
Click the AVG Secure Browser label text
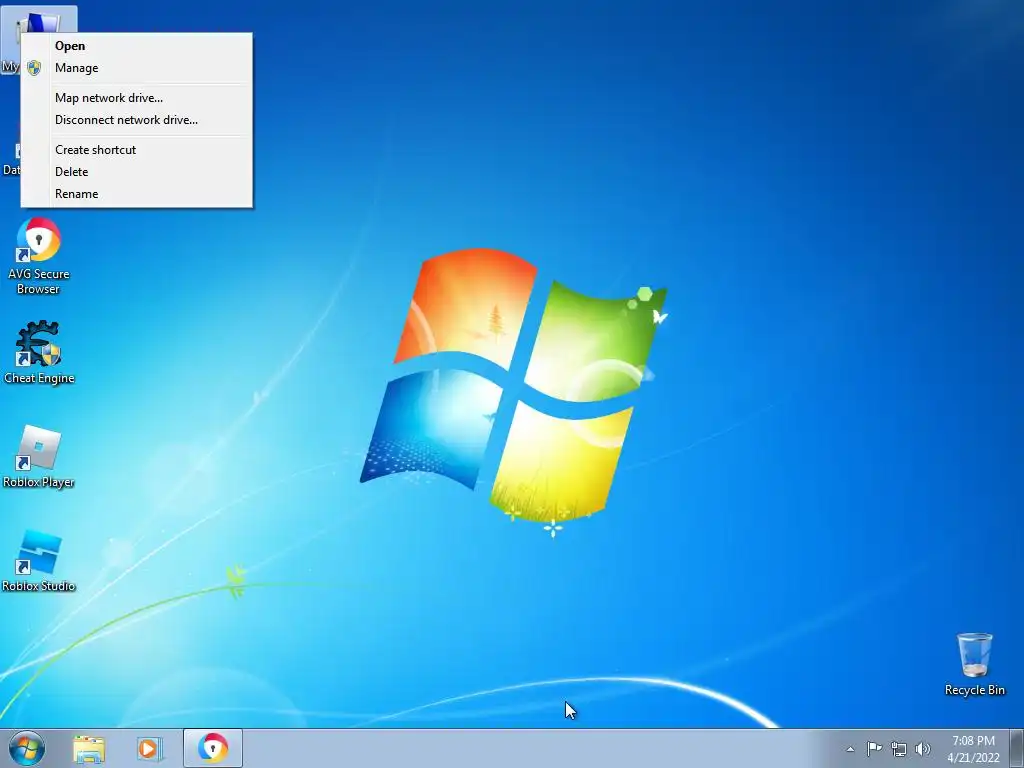(39, 281)
